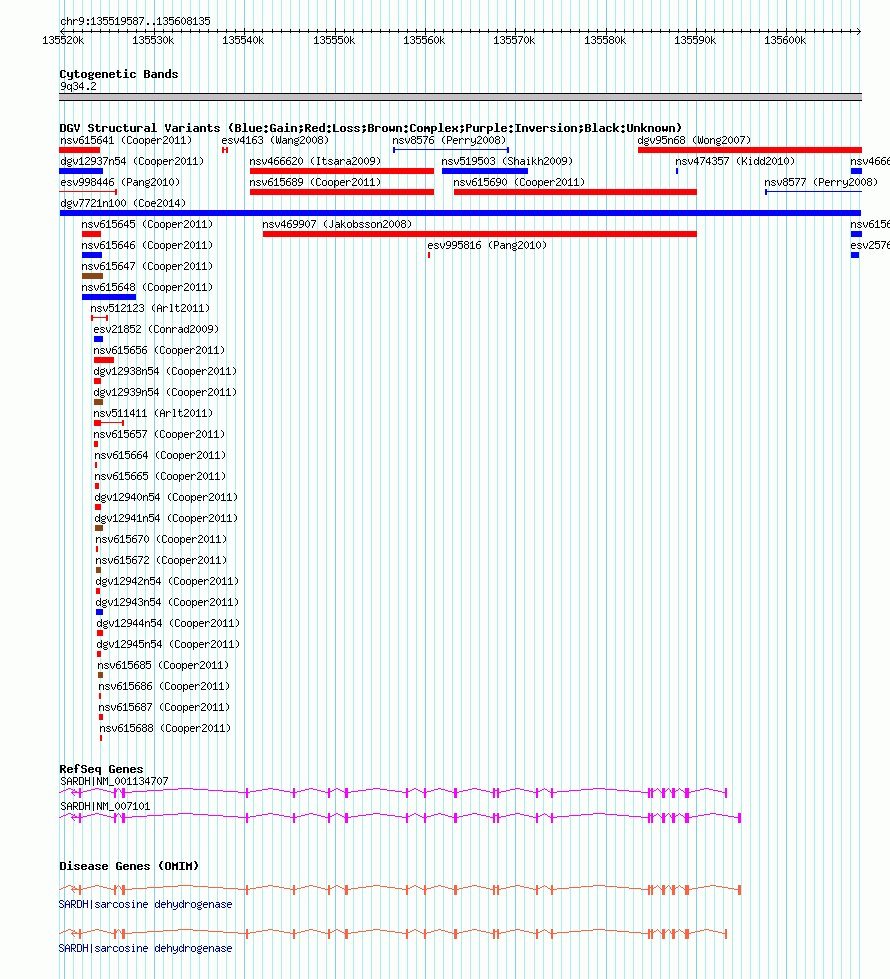Open variant dgv12945n54 (Cooper2011)
This screenshot has width=890, height=979.
[168, 644]
